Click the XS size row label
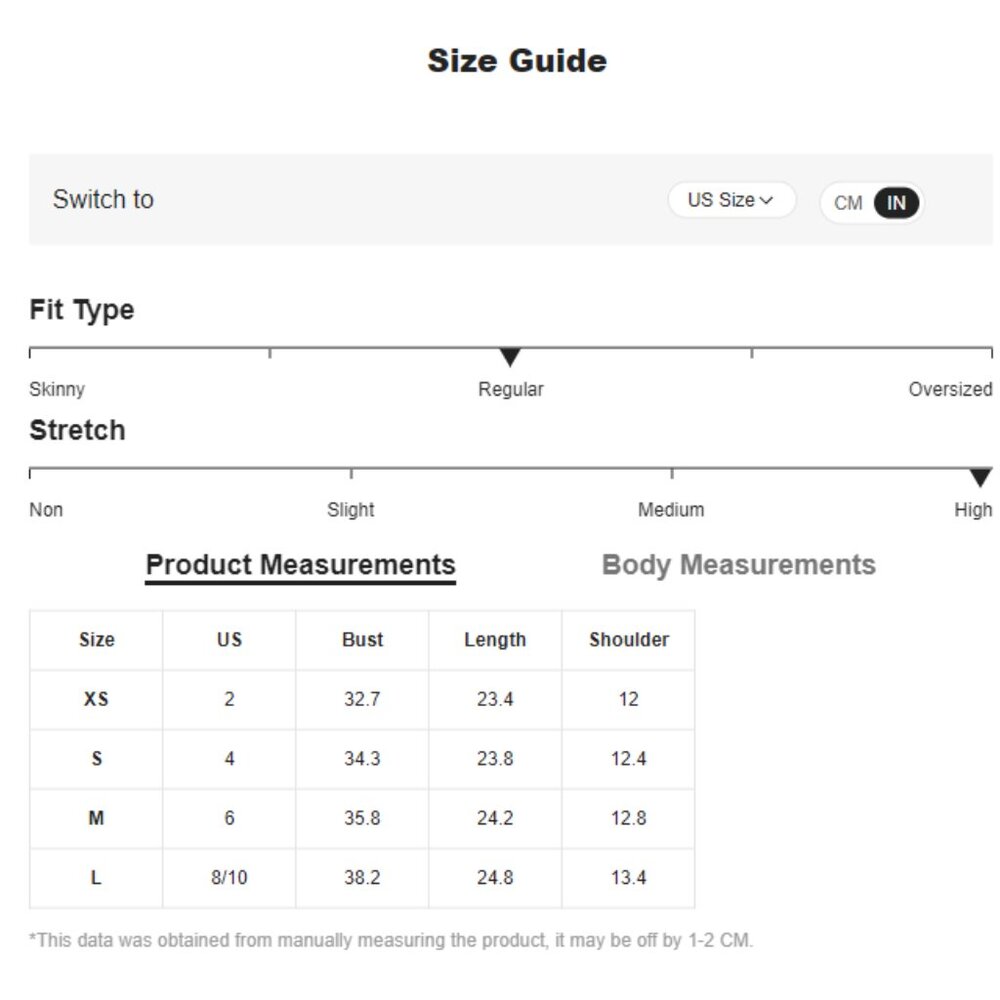The image size is (1000, 1000). tap(96, 699)
